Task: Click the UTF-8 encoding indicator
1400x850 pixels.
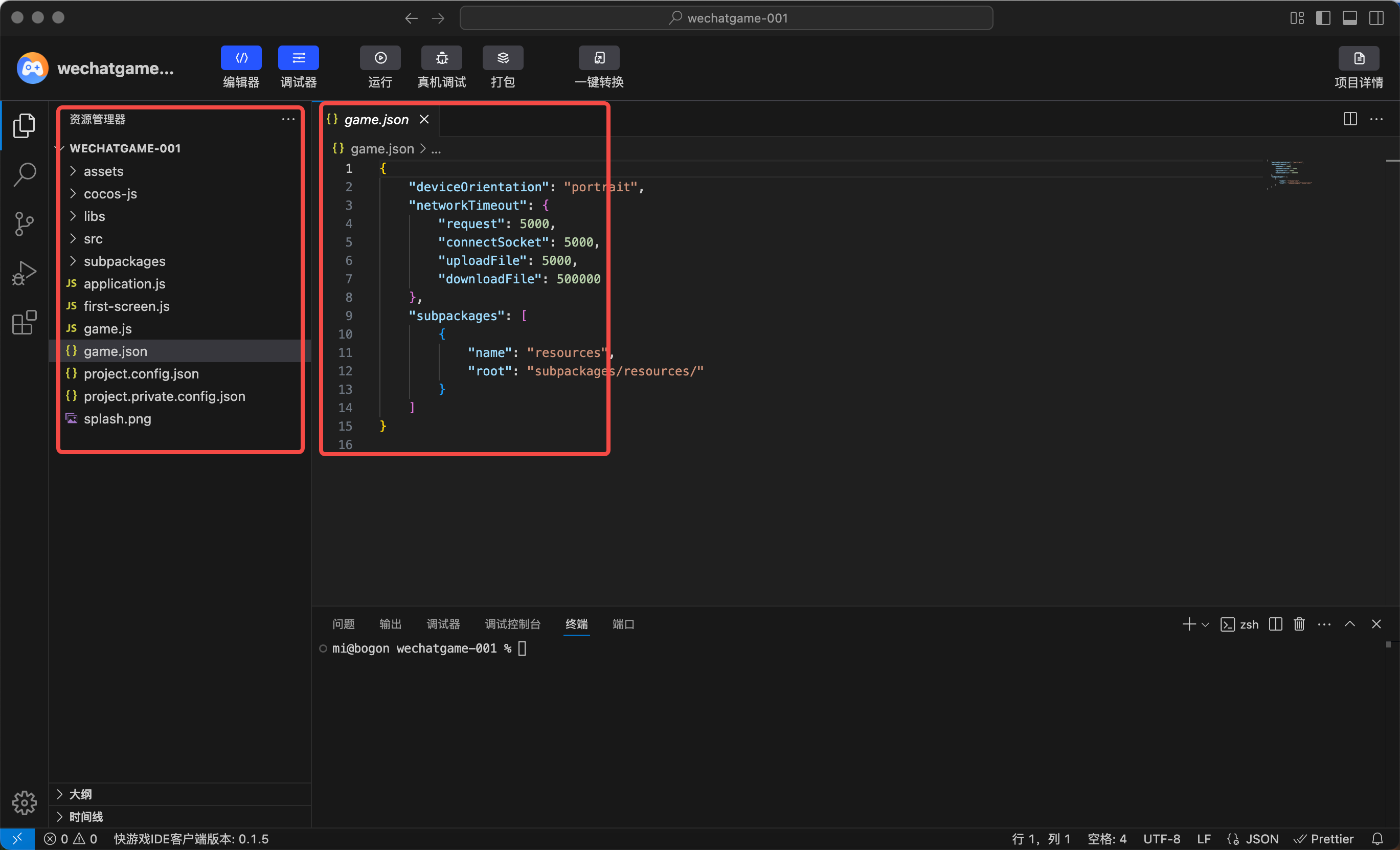Action: click(1161, 839)
